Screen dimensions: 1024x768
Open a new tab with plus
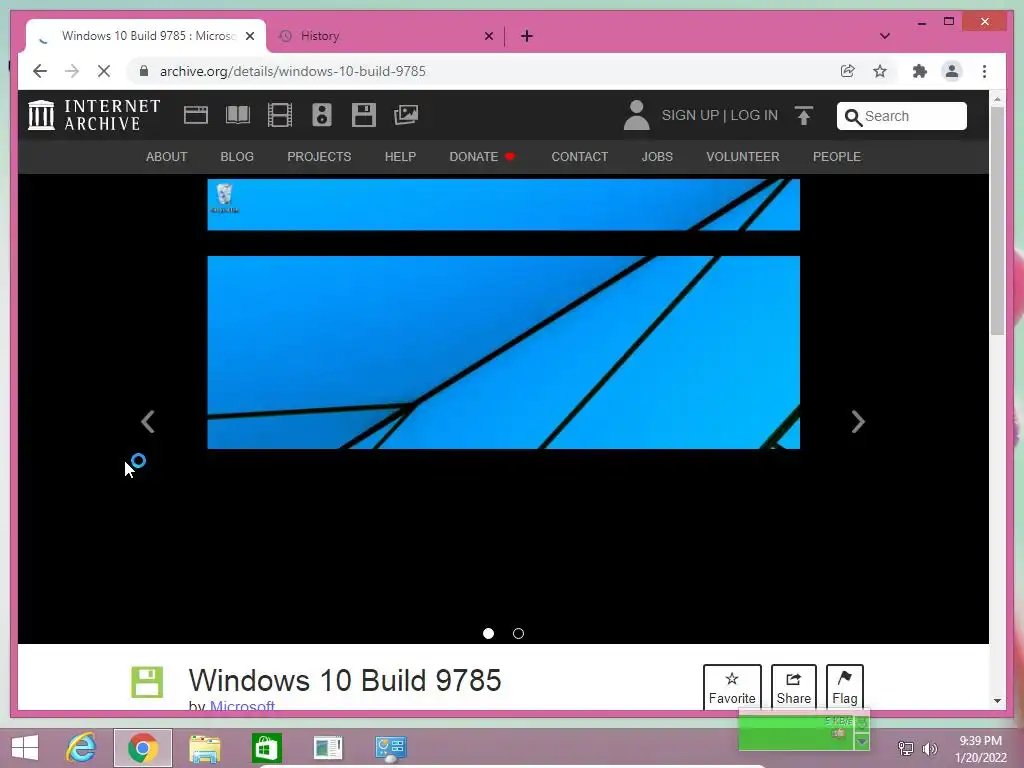526,36
